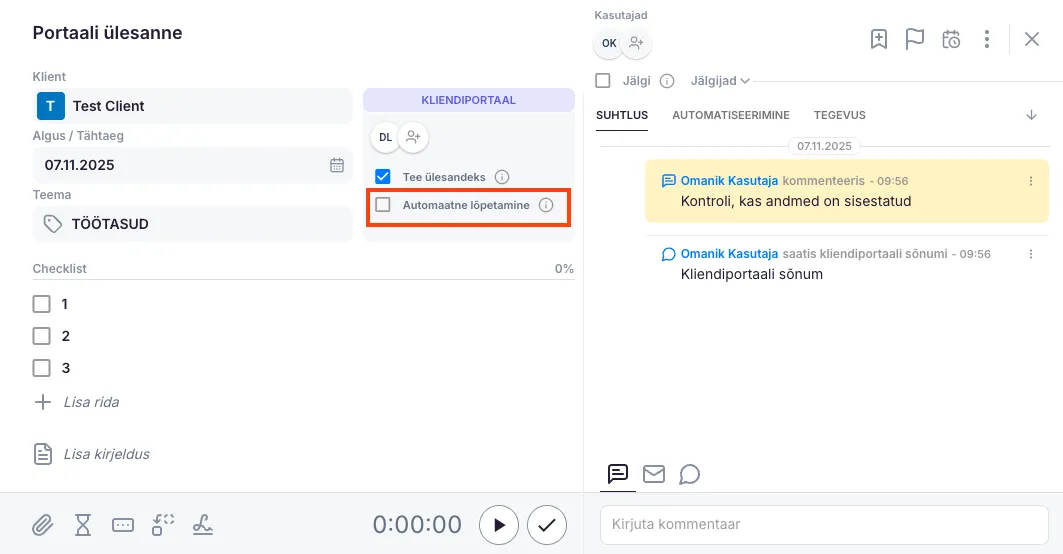The width and height of the screenshot is (1063, 554).
Task: Click the bookmark add icon
Action: (878, 39)
